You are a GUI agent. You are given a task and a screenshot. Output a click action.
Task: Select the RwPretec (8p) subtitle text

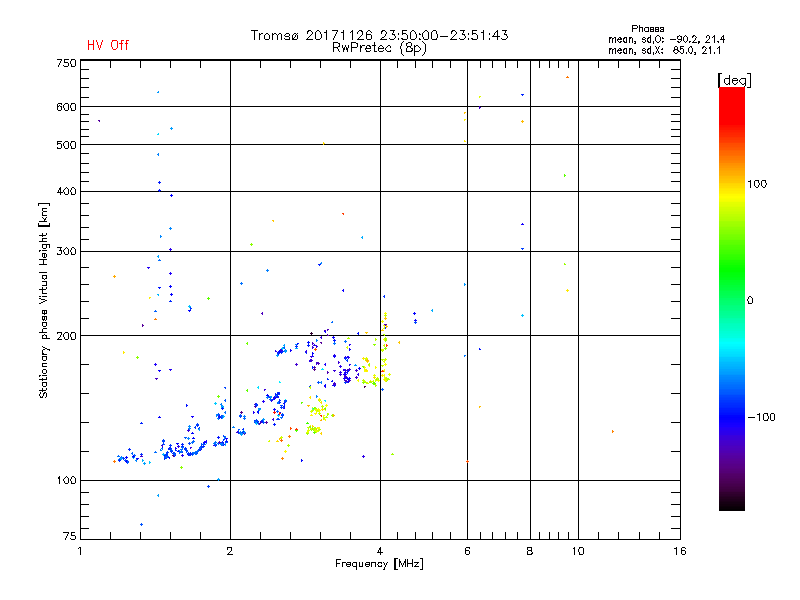point(379,47)
